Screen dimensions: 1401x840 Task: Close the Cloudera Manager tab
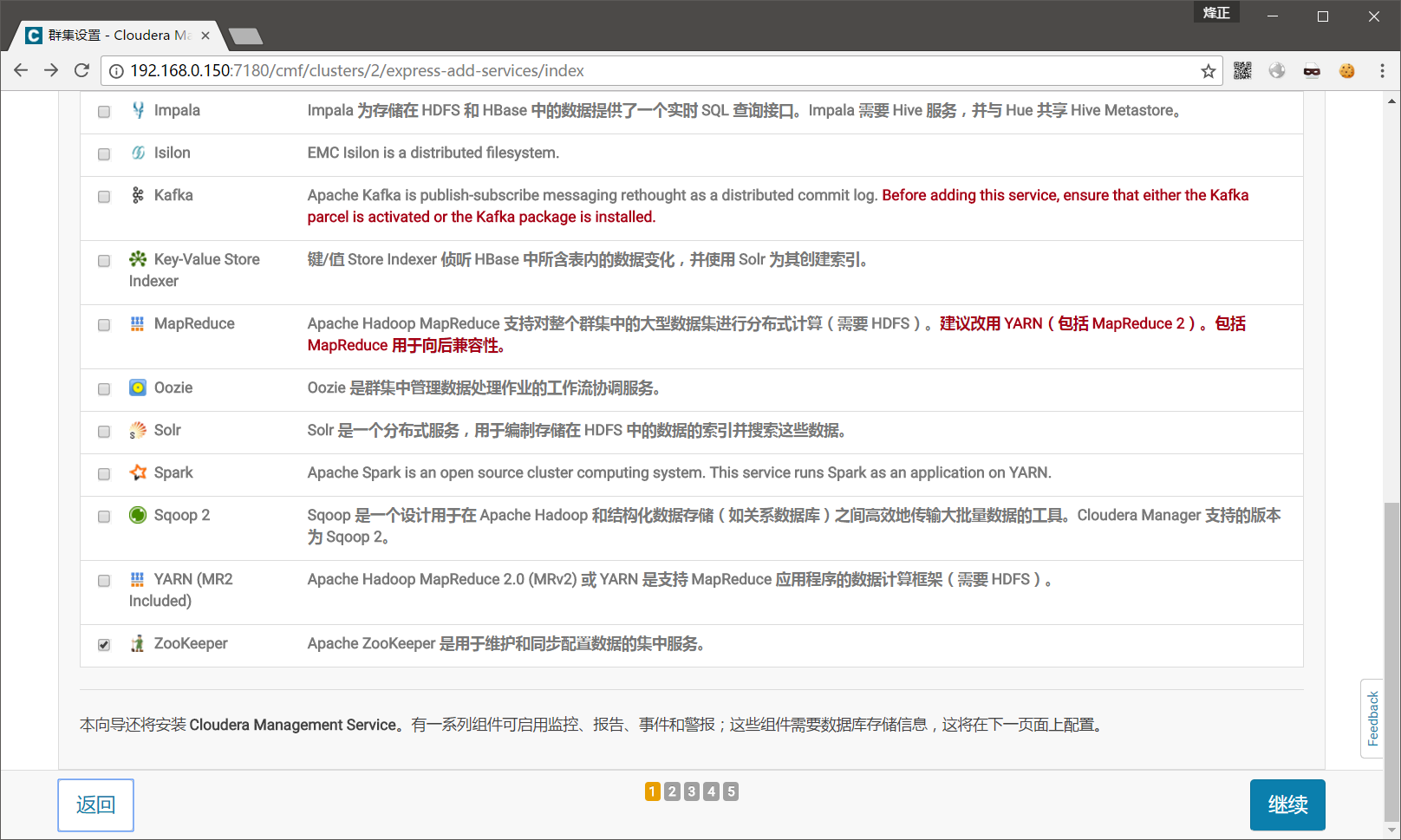pyautogui.click(x=205, y=36)
